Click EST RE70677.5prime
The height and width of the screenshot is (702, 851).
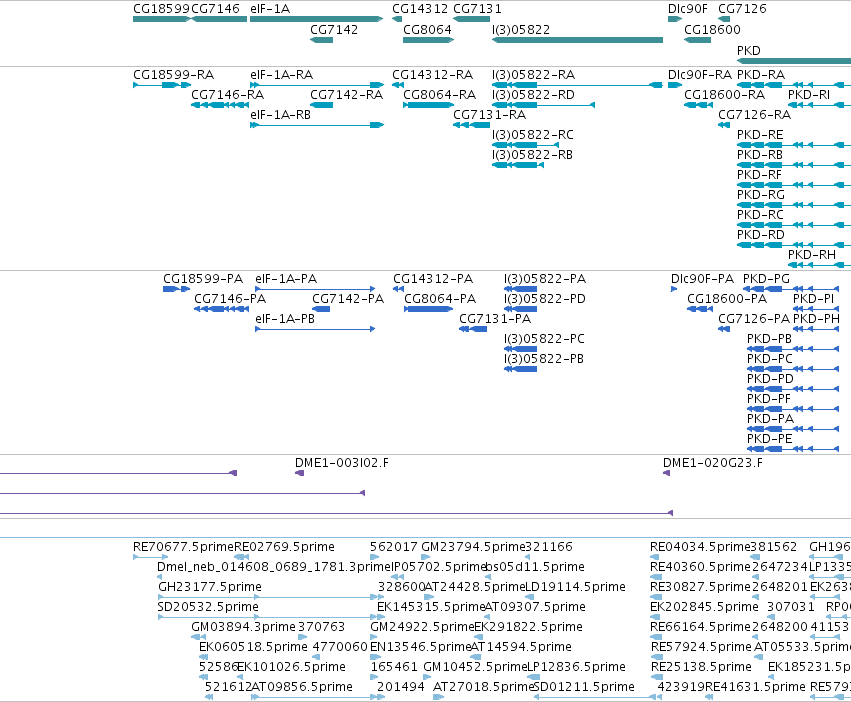point(183,547)
